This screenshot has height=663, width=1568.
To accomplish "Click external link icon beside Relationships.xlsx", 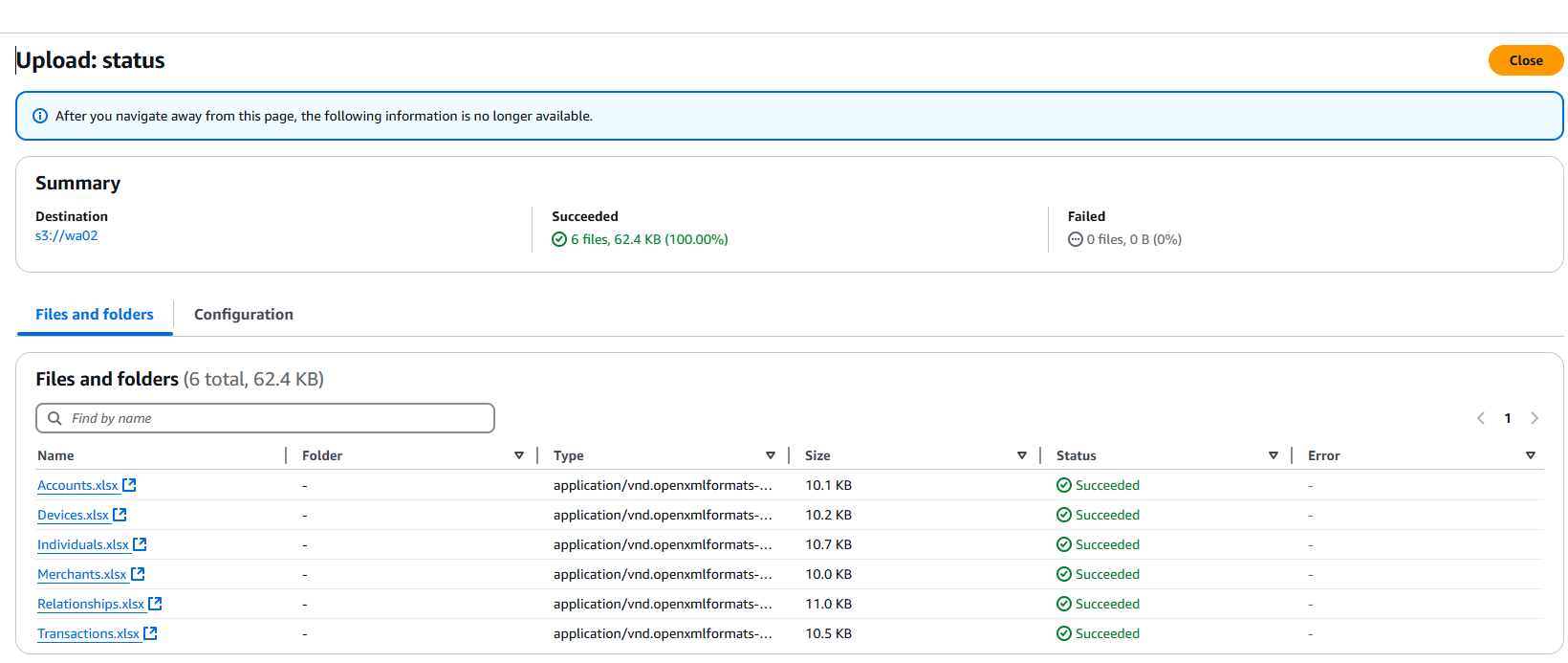I will pos(155,604).
